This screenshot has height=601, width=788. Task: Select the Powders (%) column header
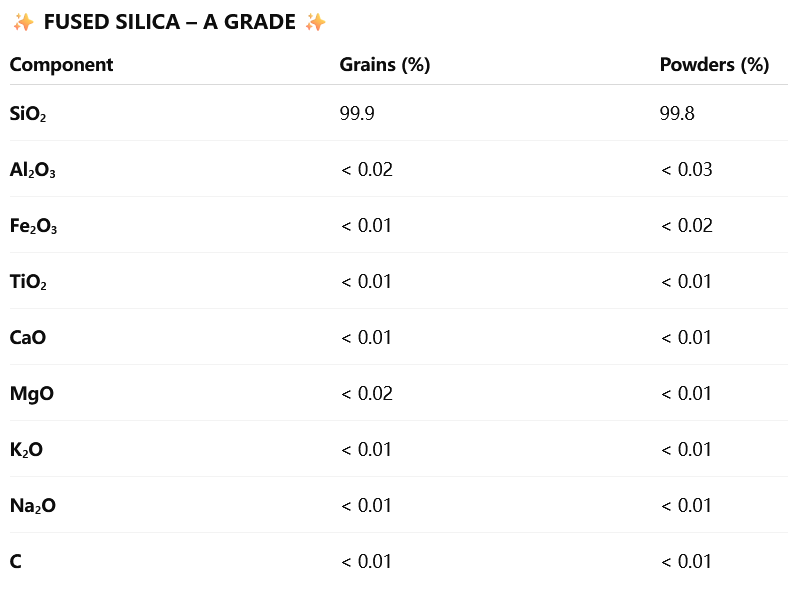click(714, 65)
